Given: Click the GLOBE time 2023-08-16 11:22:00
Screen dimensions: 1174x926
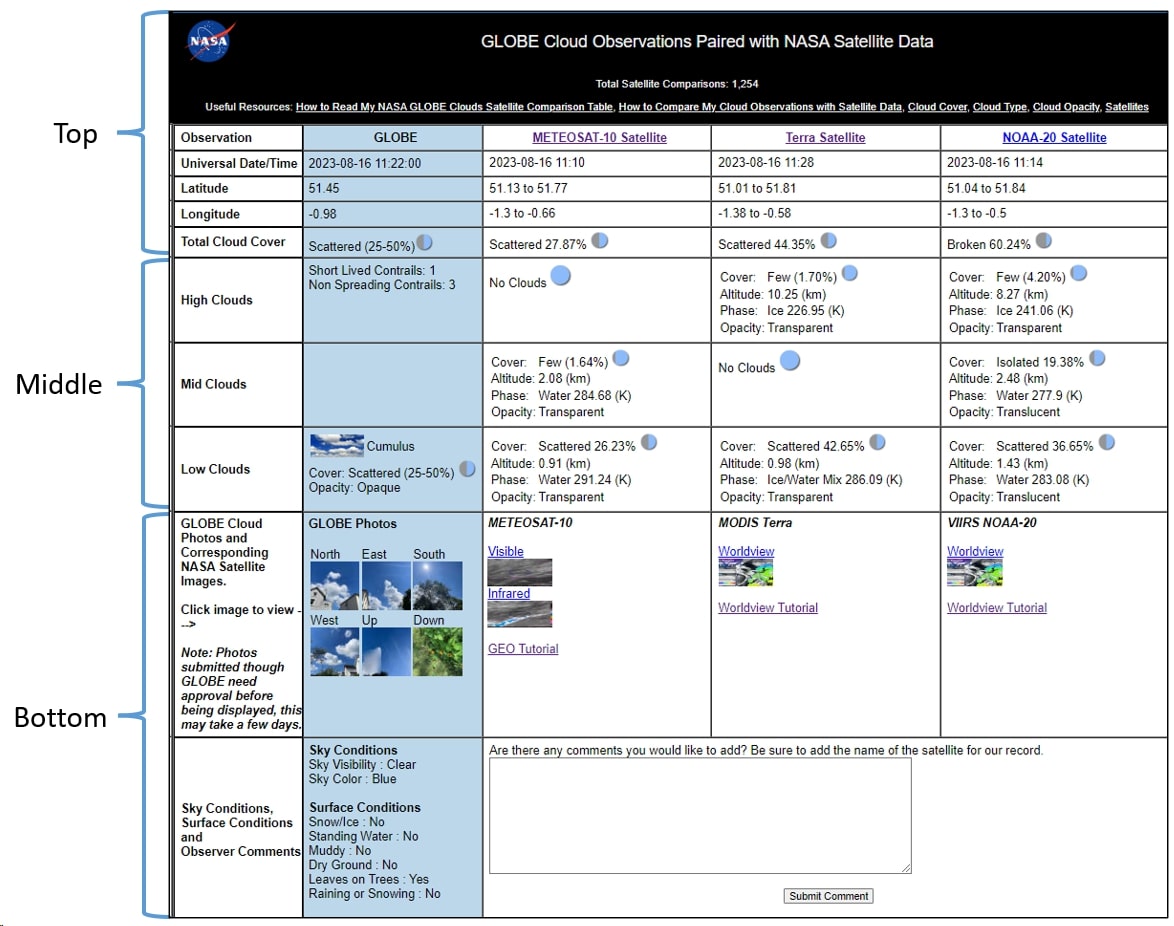Looking at the screenshot, I should 365,163.
